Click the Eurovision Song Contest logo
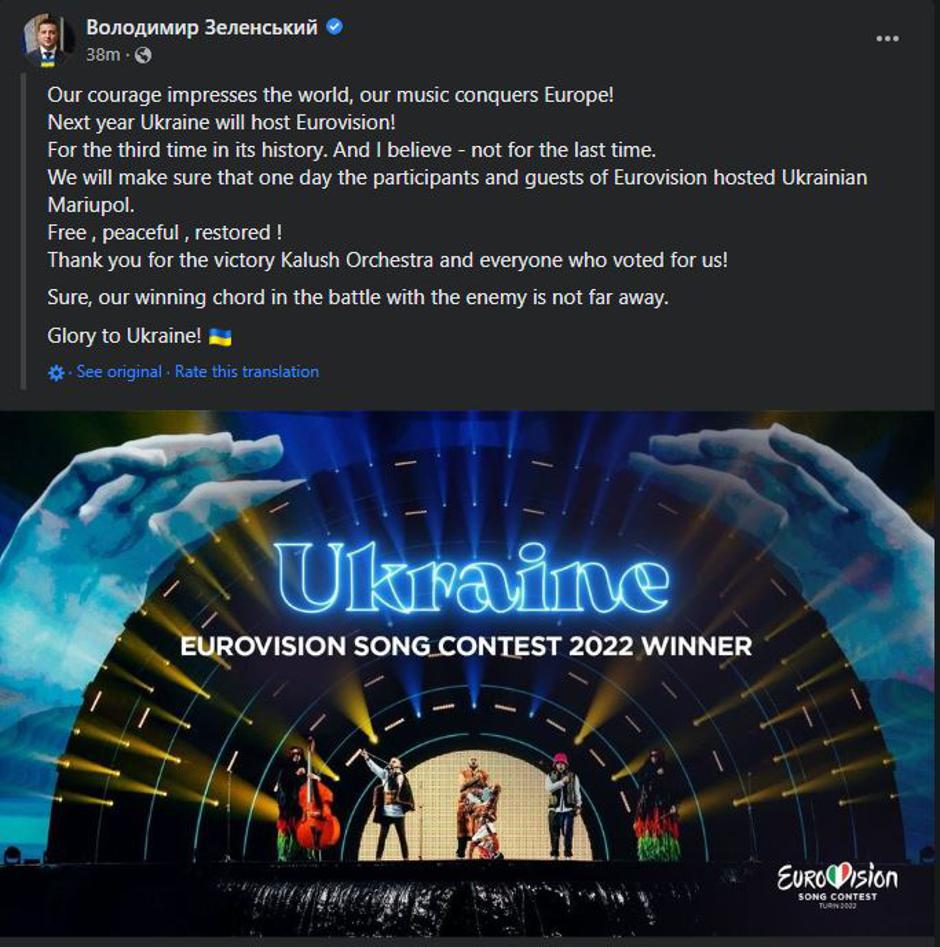Viewport: 940px width, 947px height. (x=837, y=882)
